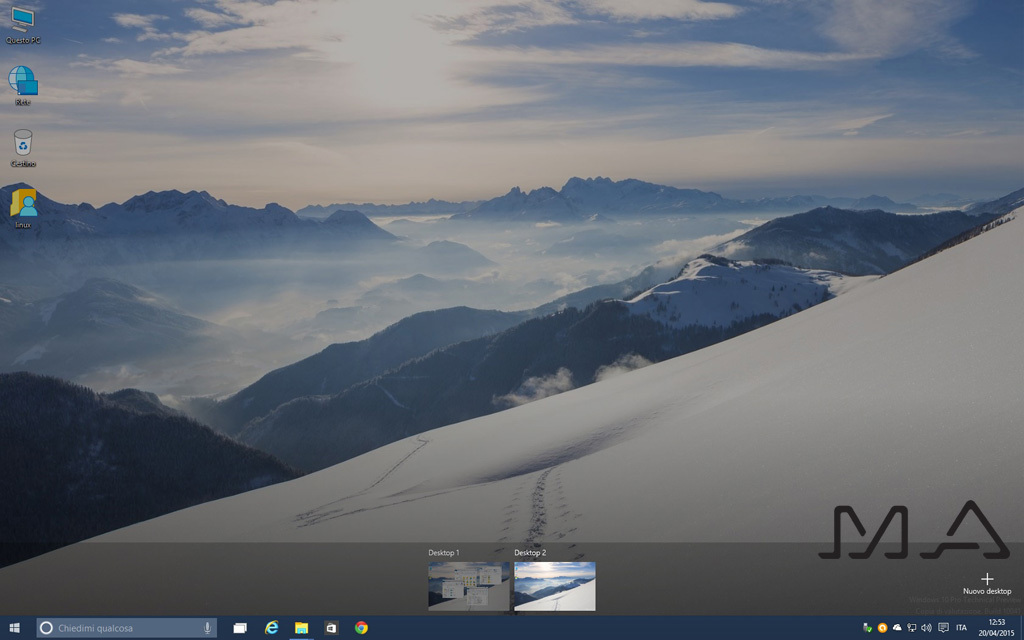This screenshot has width=1024, height=640.
Task: Open the notification center tray icon
Action: (943, 628)
